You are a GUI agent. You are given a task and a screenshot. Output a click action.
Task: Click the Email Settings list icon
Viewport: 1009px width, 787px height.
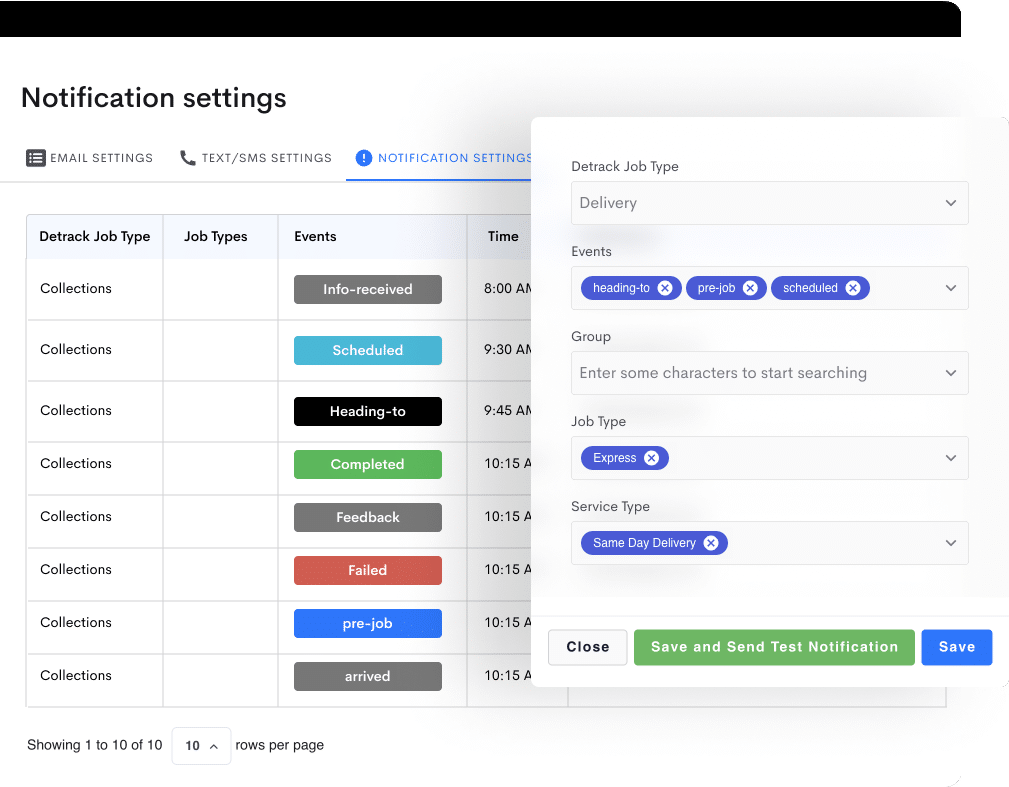coord(36,158)
